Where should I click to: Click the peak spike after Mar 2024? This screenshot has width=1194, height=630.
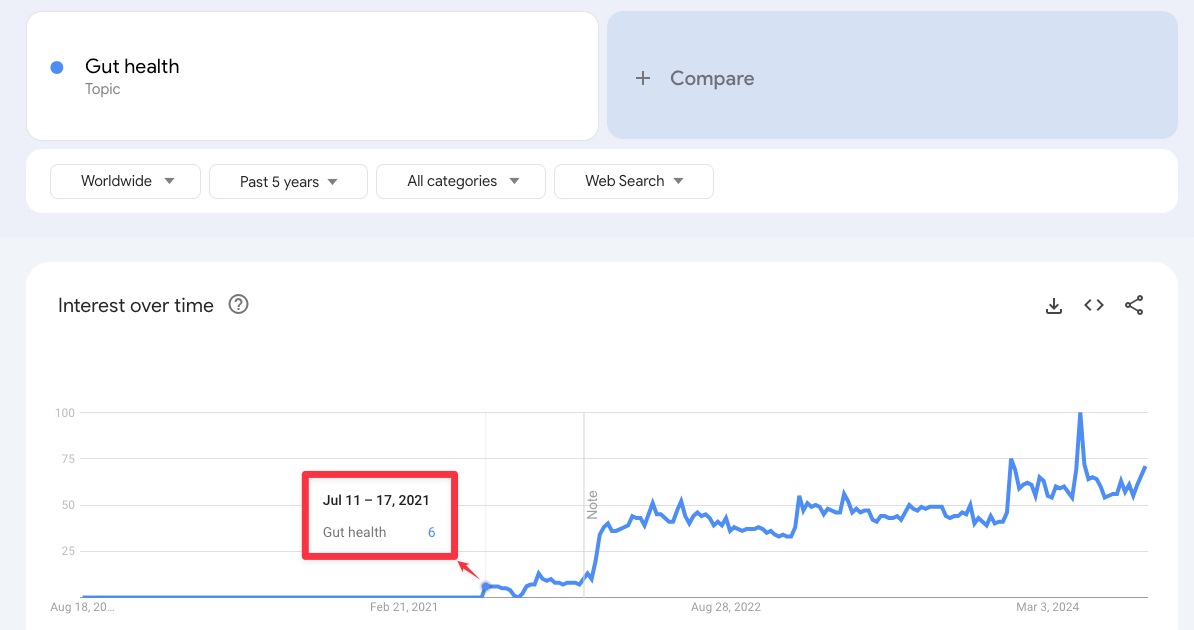[1080, 411]
